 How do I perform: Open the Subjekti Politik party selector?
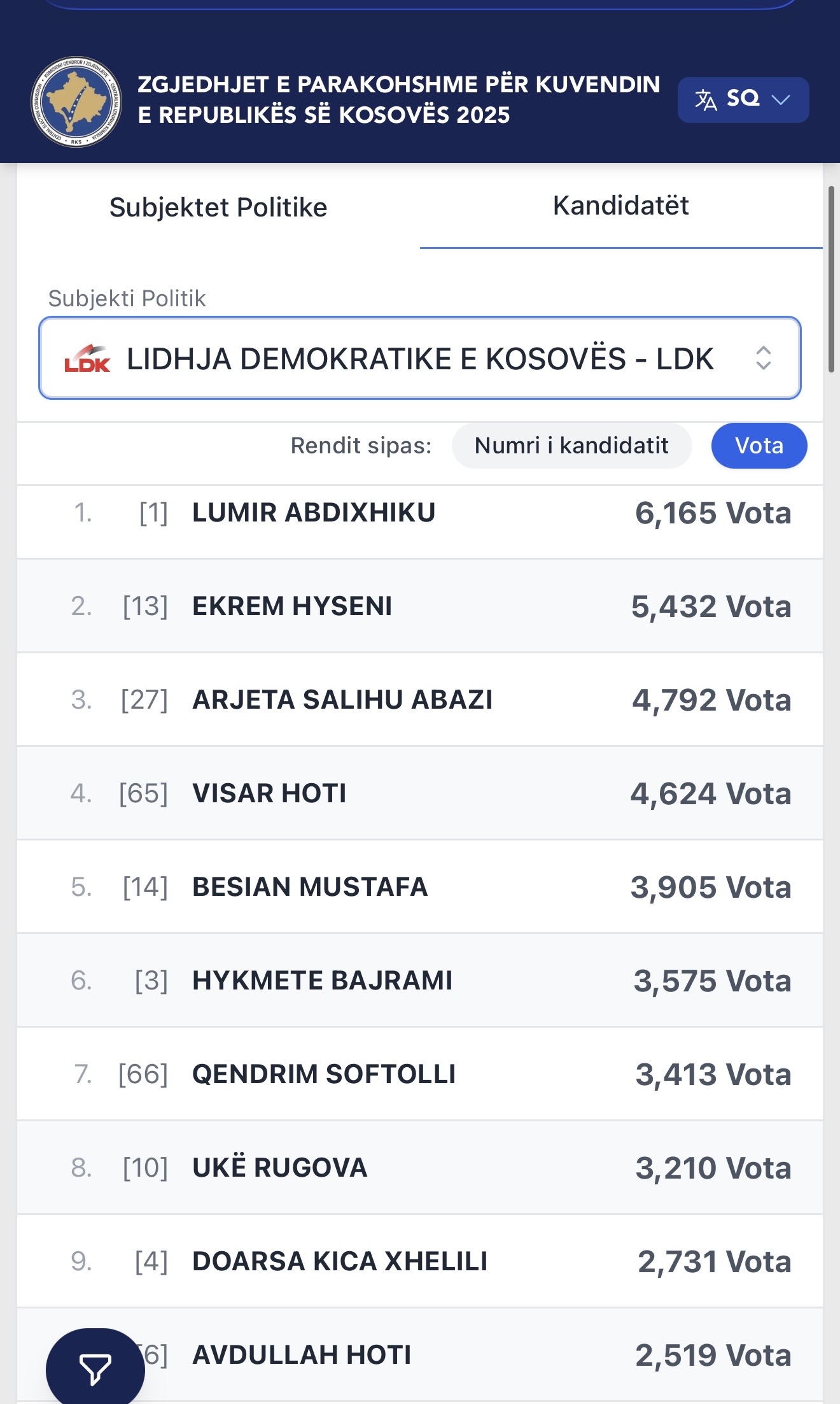(x=420, y=358)
